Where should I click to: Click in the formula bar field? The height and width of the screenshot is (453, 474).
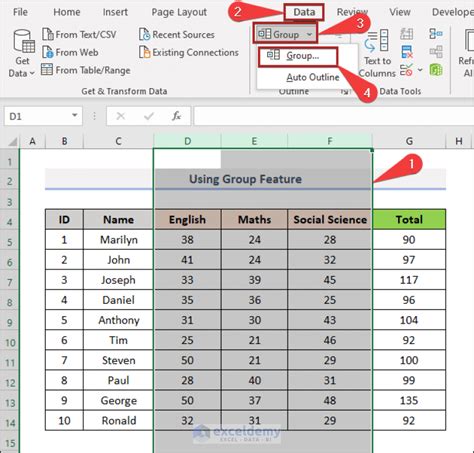[333, 116]
